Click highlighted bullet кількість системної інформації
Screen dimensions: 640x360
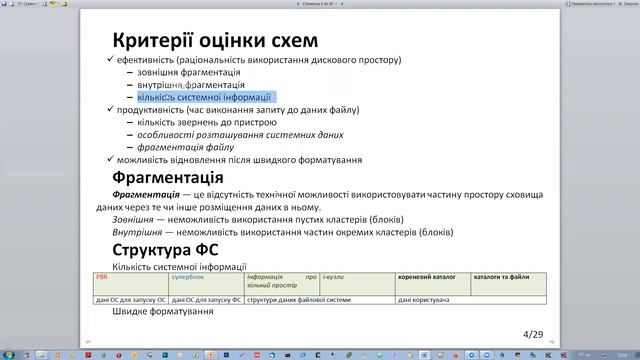[204, 97]
